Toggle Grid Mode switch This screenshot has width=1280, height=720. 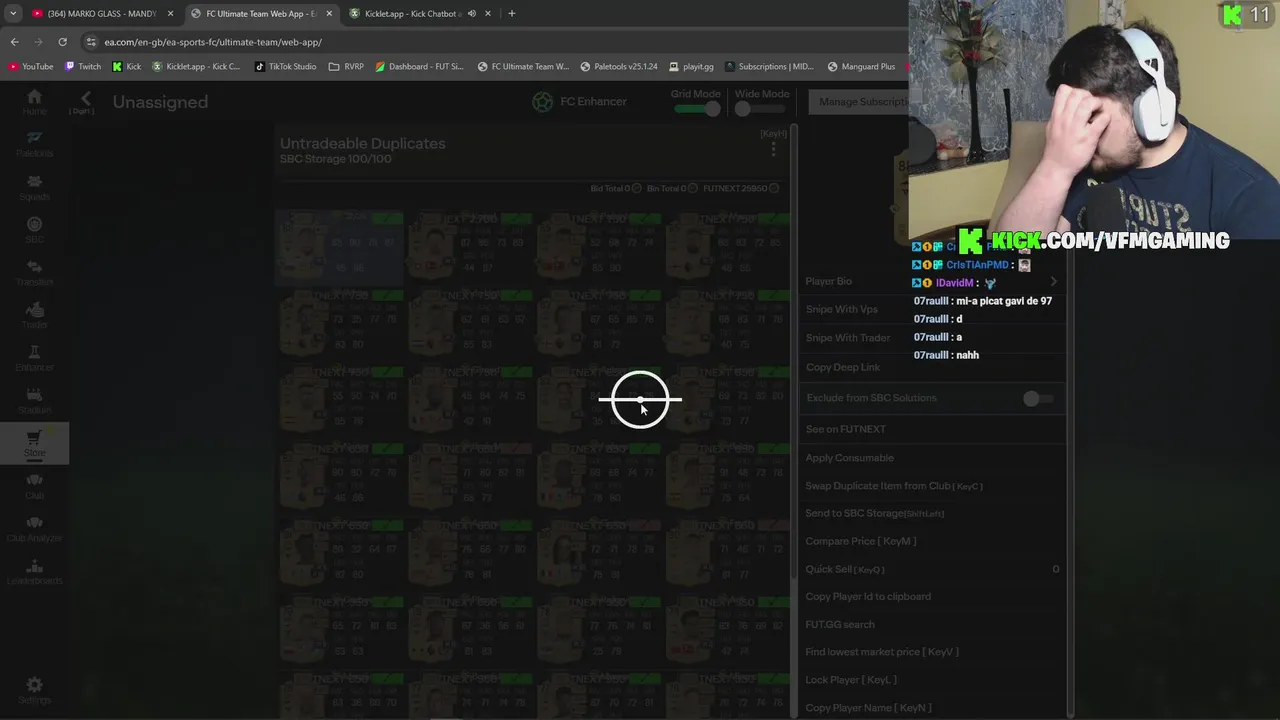697,108
